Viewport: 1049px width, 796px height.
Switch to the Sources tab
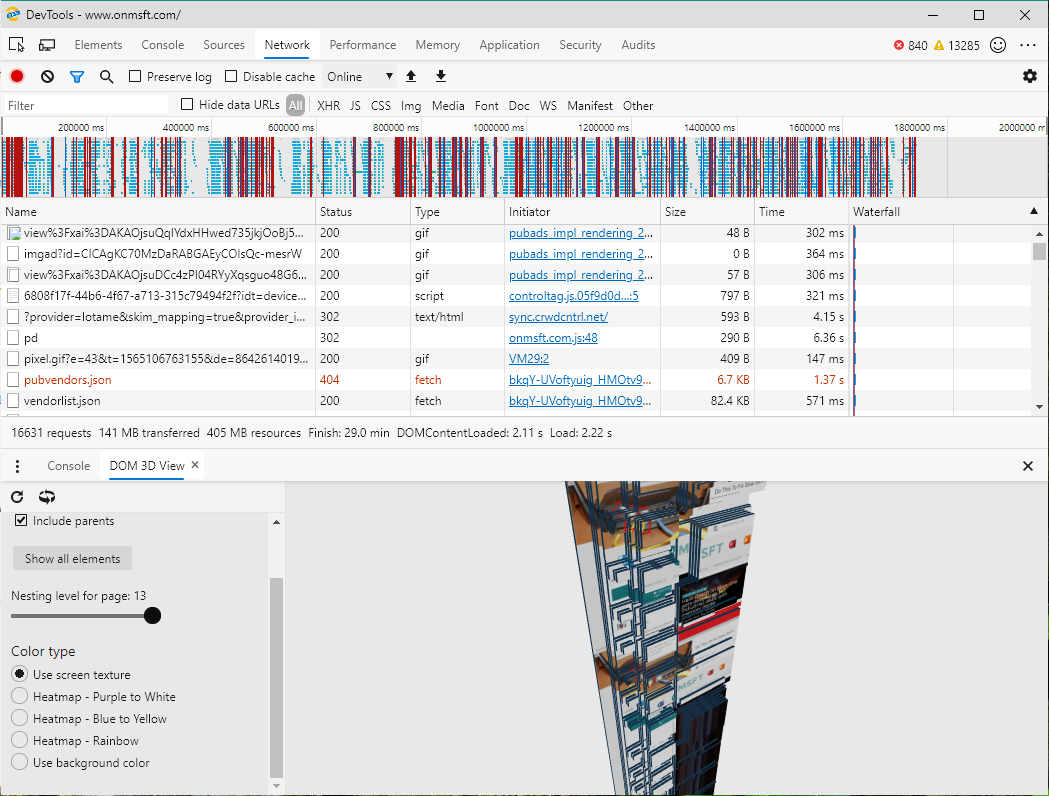[x=224, y=45]
